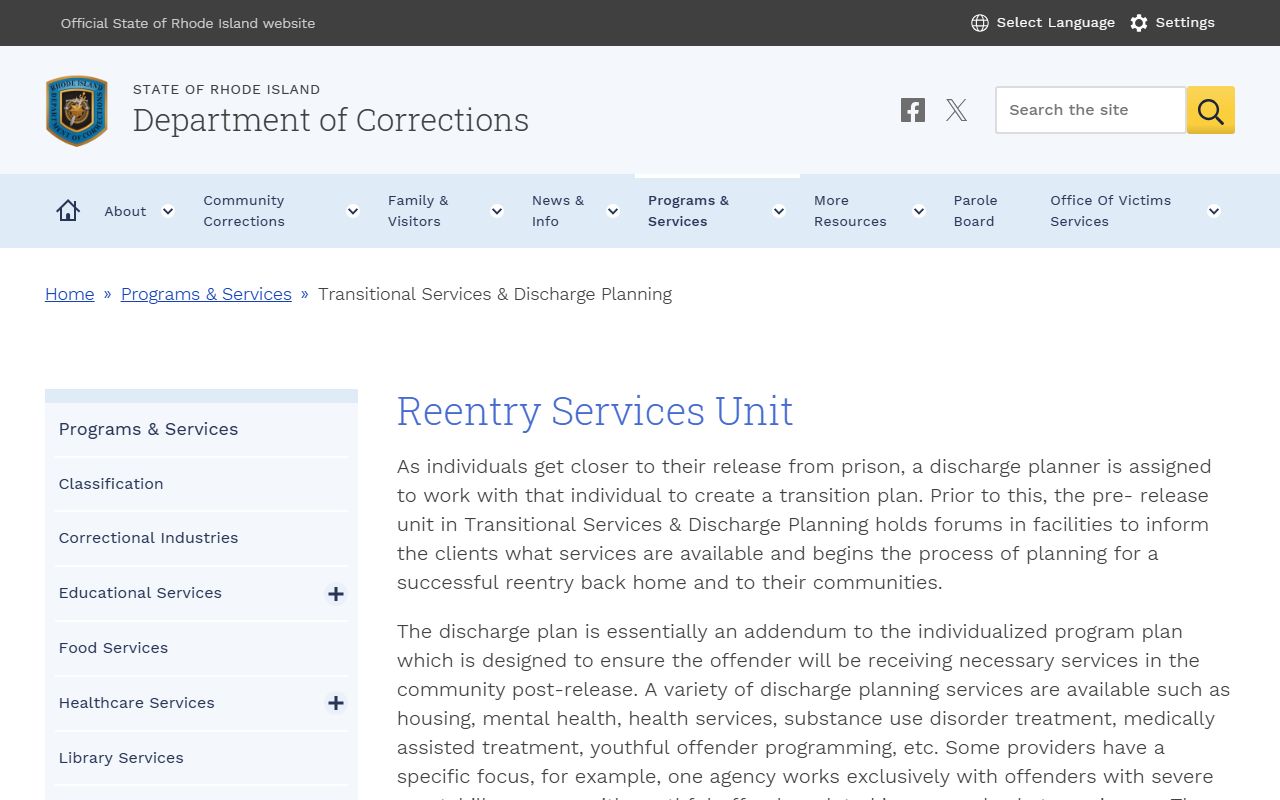The image size is (1280, 800).
Task: Open Classification in the sidebar
Action: 111,484
